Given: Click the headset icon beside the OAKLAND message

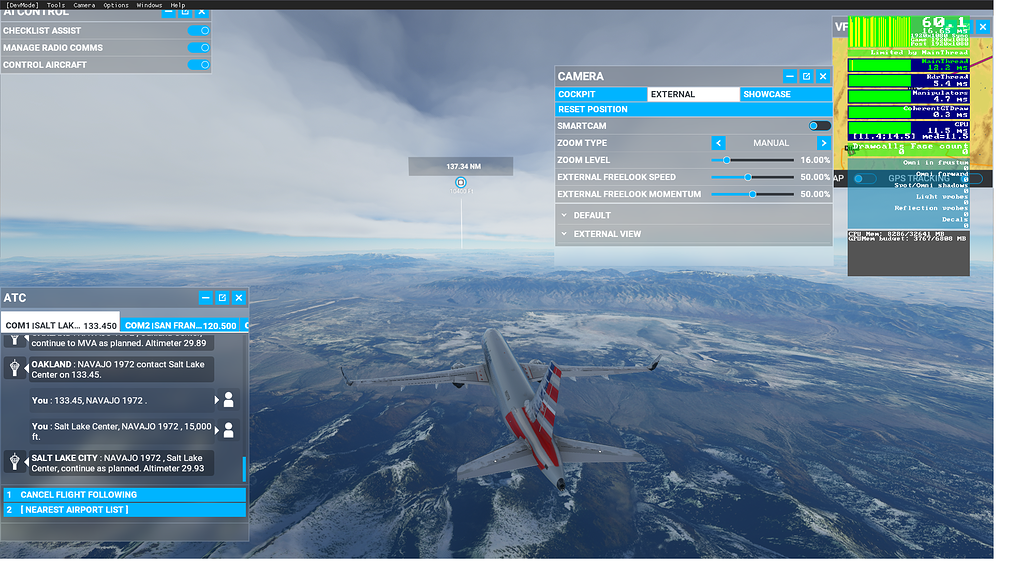Looking at the screenshot, I should 14,367.
